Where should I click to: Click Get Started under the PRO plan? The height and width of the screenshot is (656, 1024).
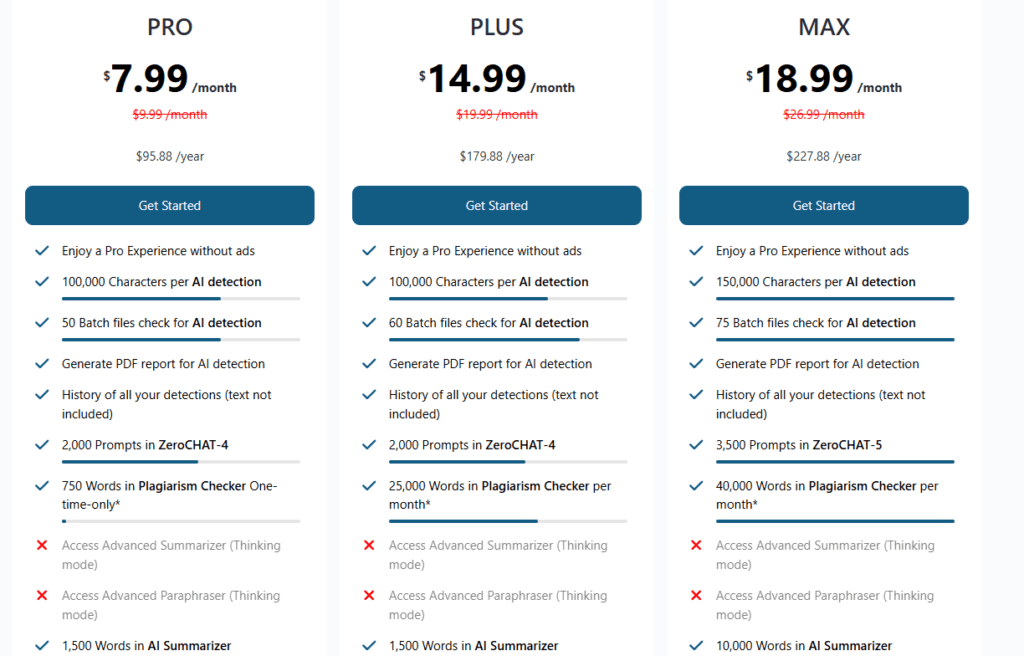pyautogui.click(x=169, y=205)
